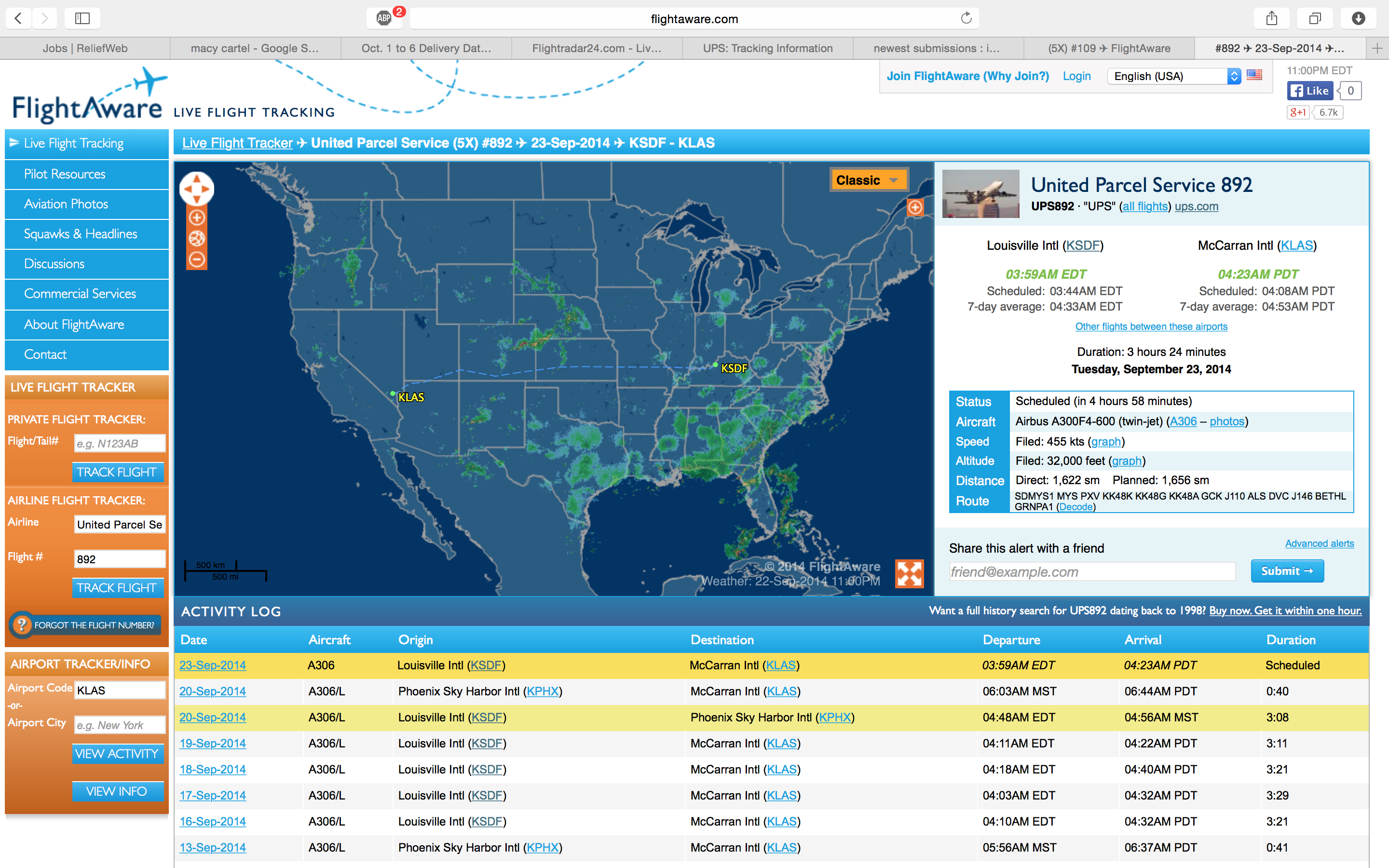Show all tabs overview icon

tap(1315, 18)
